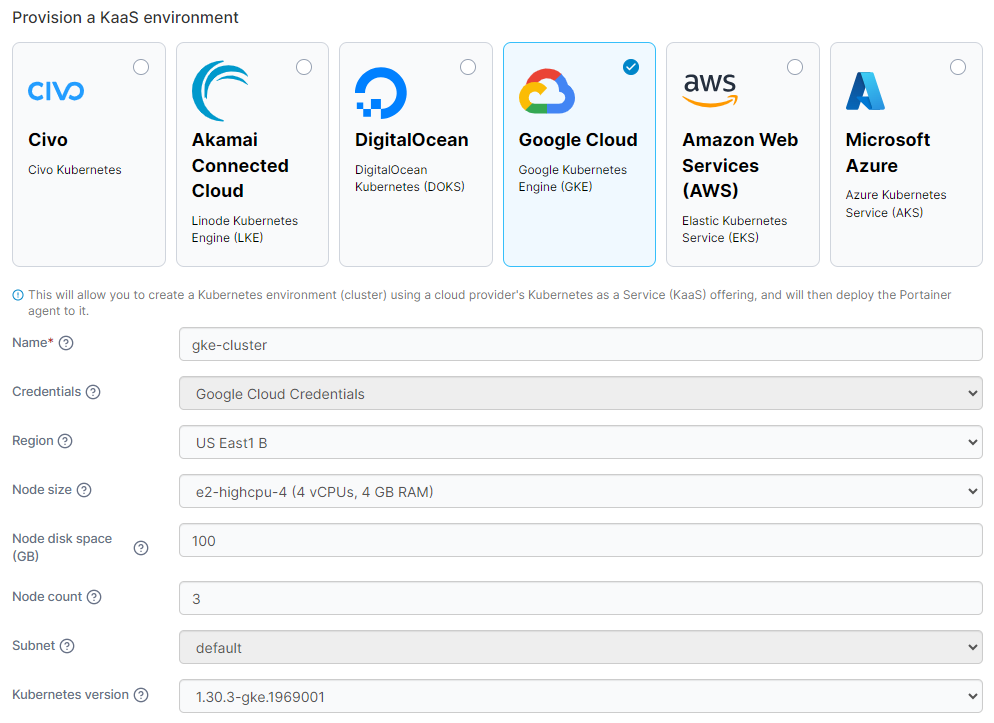Click the Akamai Connected Cloud card title
The height and width of the screenshot is (723, 994).
point(240,165)
